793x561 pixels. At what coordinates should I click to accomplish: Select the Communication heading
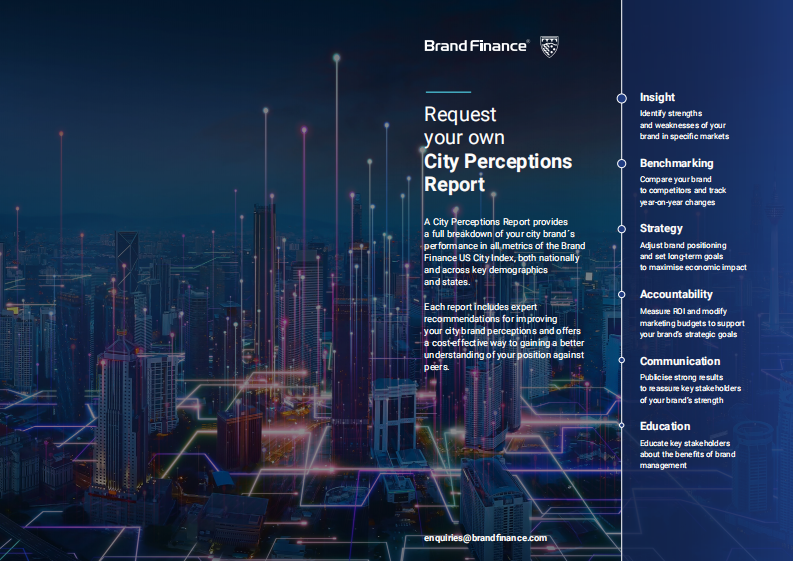coord(680,361)
